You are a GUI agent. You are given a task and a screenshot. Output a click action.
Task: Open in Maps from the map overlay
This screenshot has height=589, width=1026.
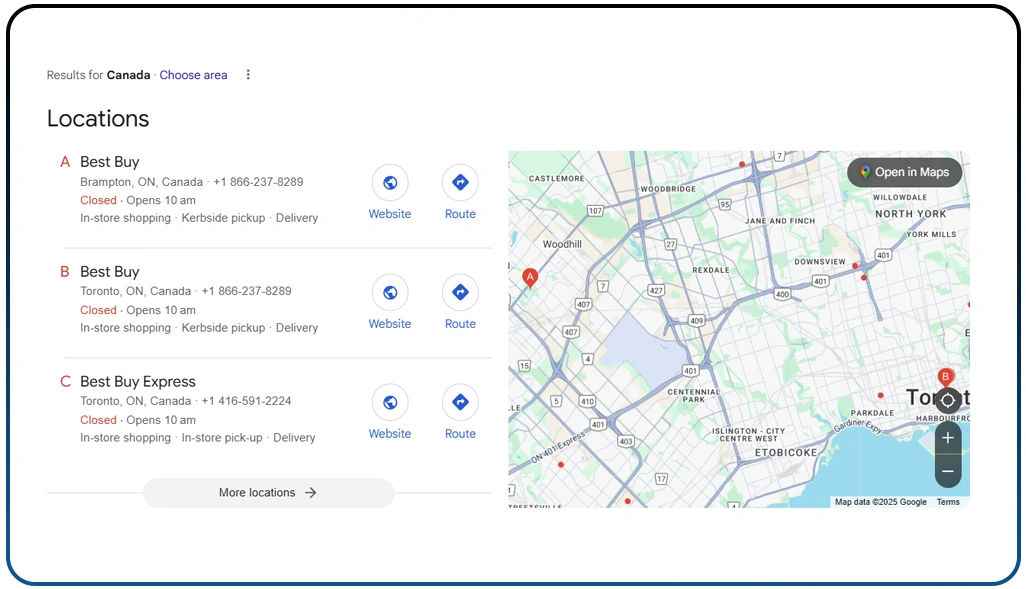pyautogui.click(x=904, y=172)
